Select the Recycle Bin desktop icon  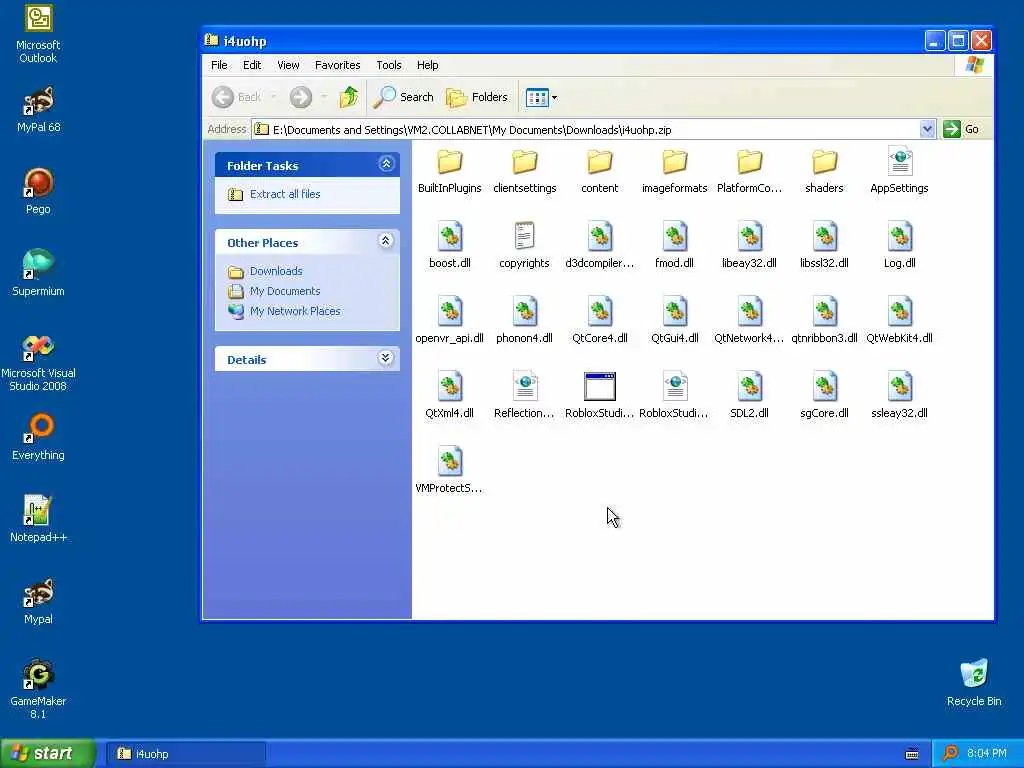tap(974, 682)
